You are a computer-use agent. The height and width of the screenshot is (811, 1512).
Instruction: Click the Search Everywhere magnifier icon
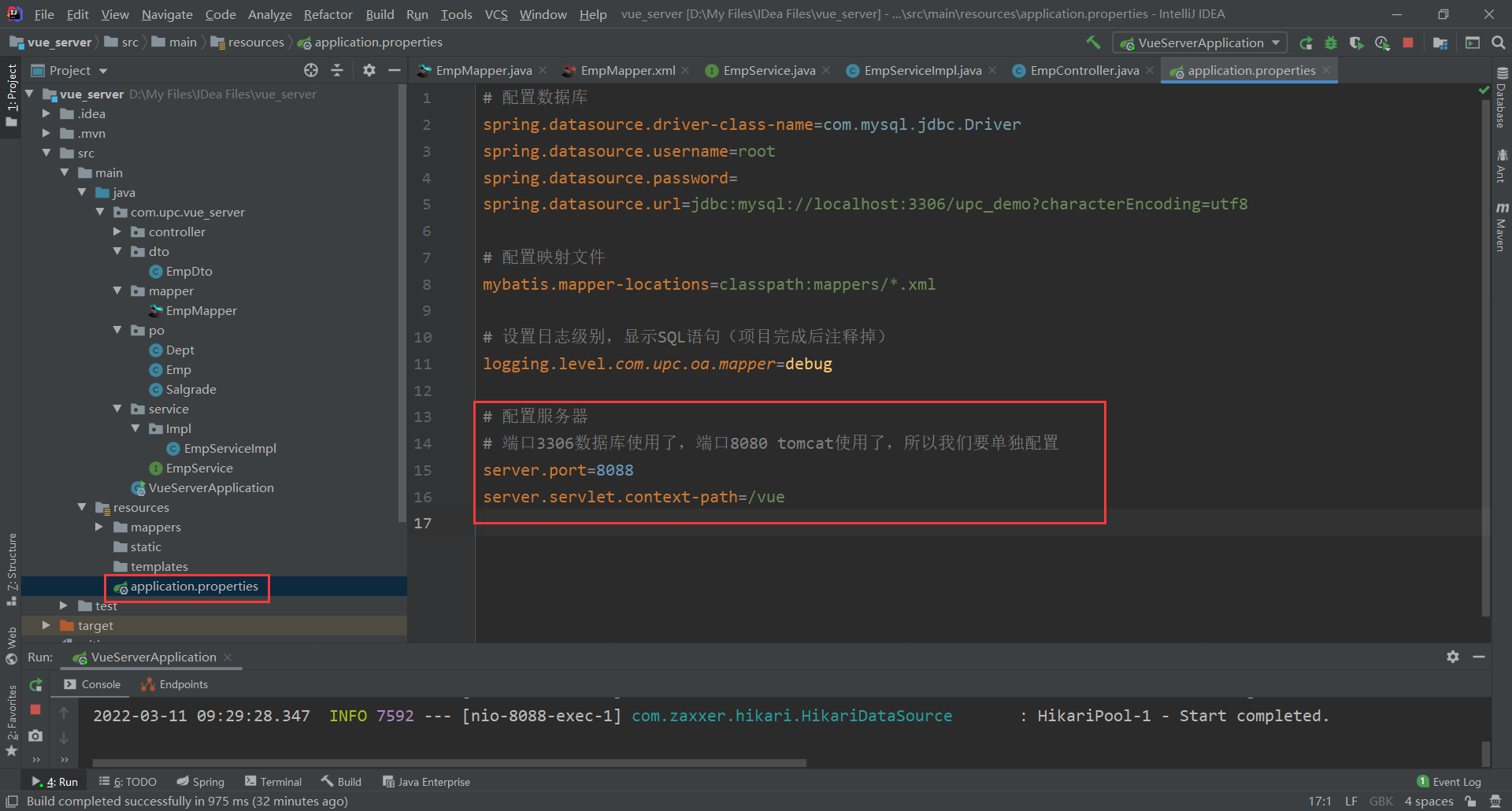1499,43
